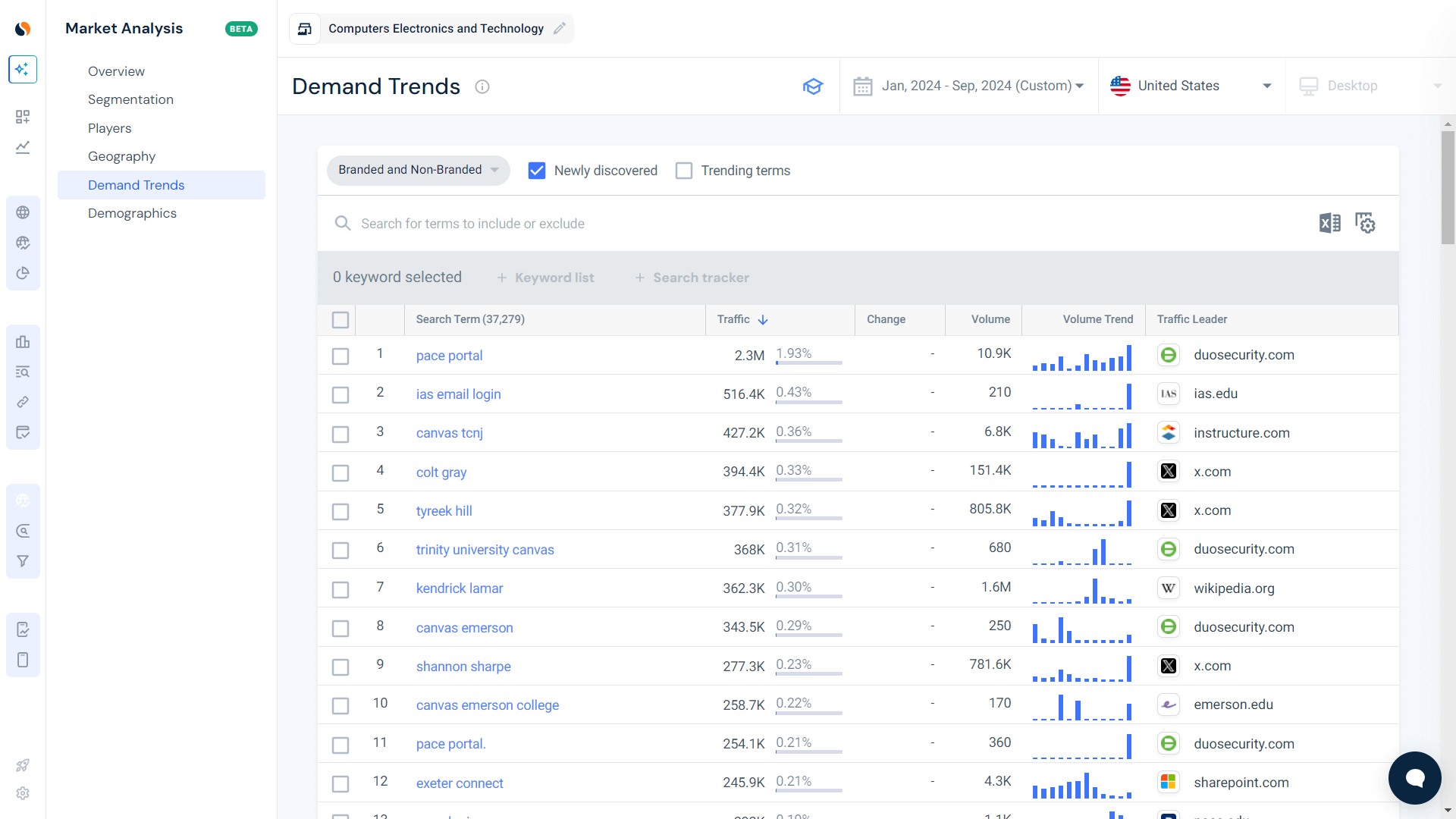The image size is (1456, 819).
Task: Click the info tooltip beside Demand Trends title
Action: pos(482,86)
